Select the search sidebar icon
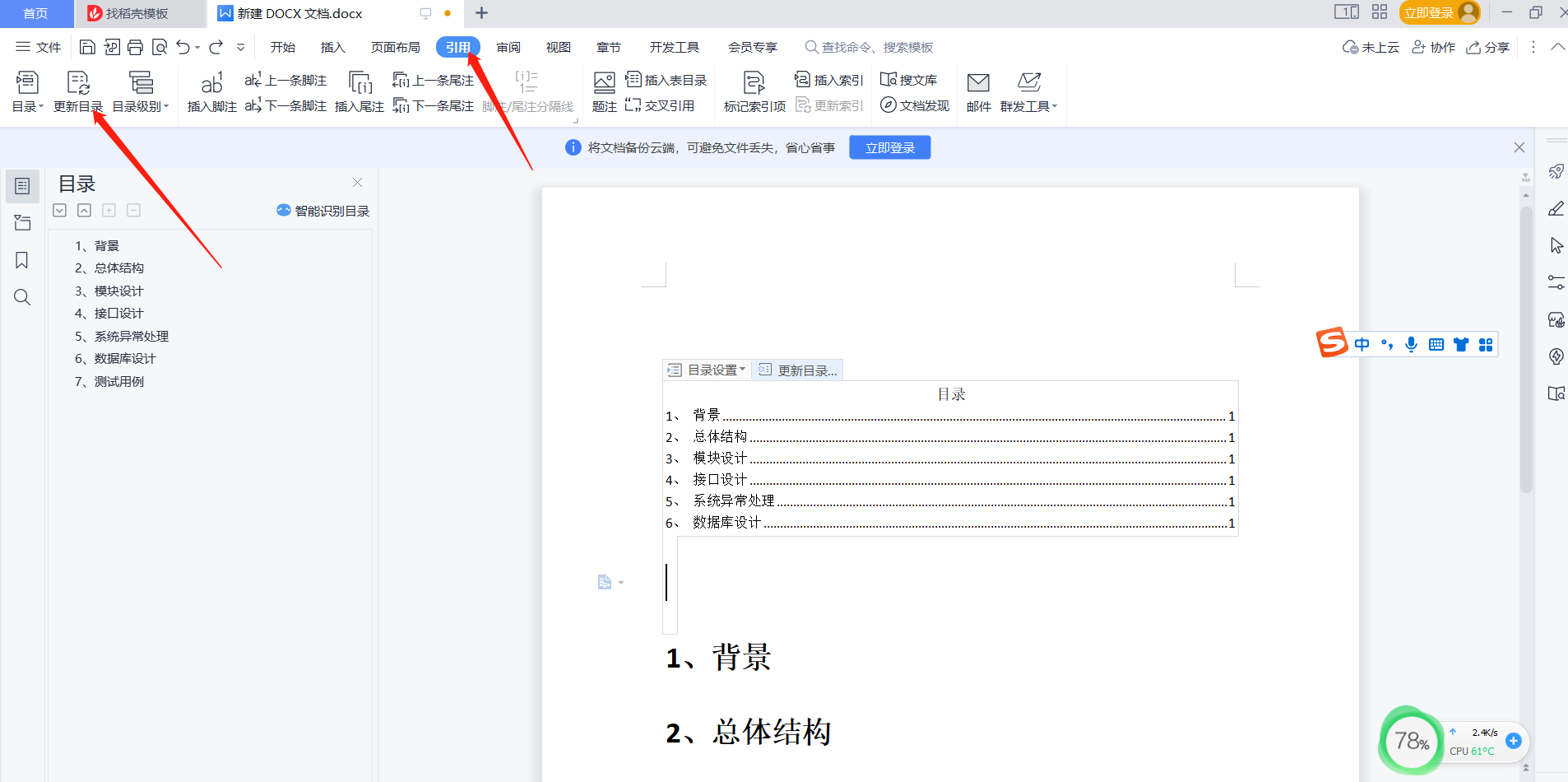The width and height of the screenshot is (1568, 782). [22, 297]
